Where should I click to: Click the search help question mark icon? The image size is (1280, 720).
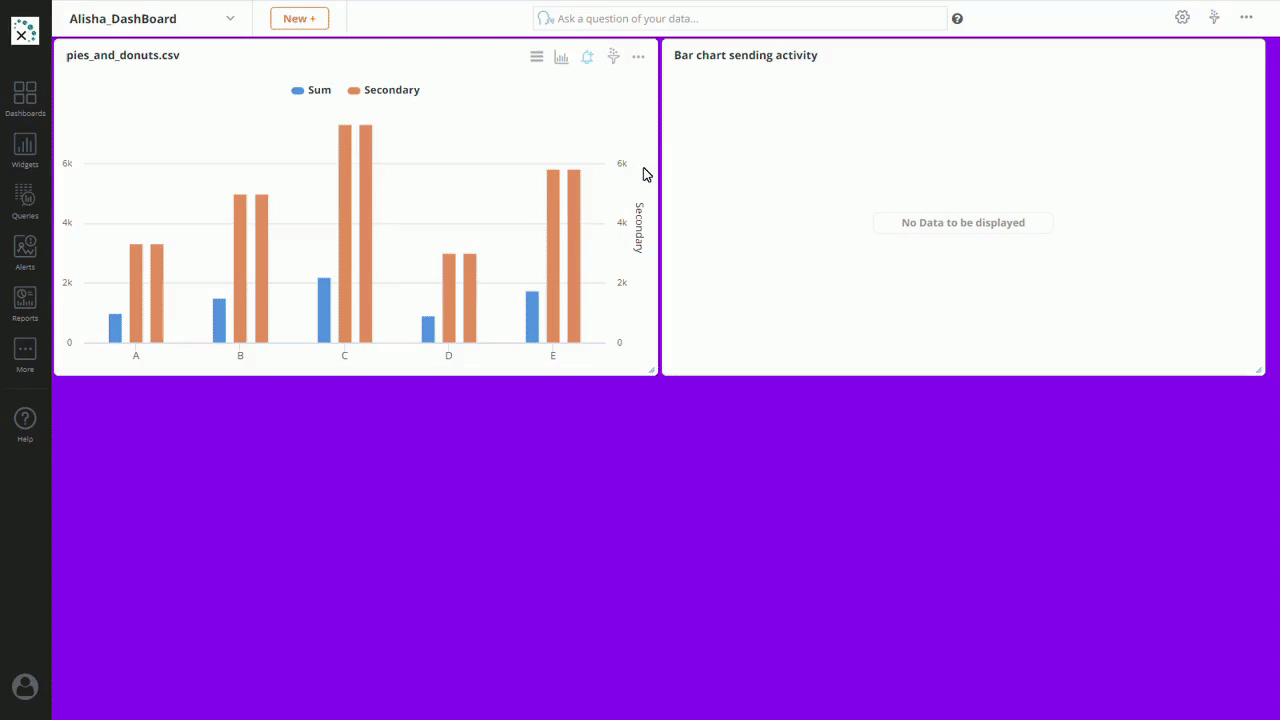(x=957, y=19)
